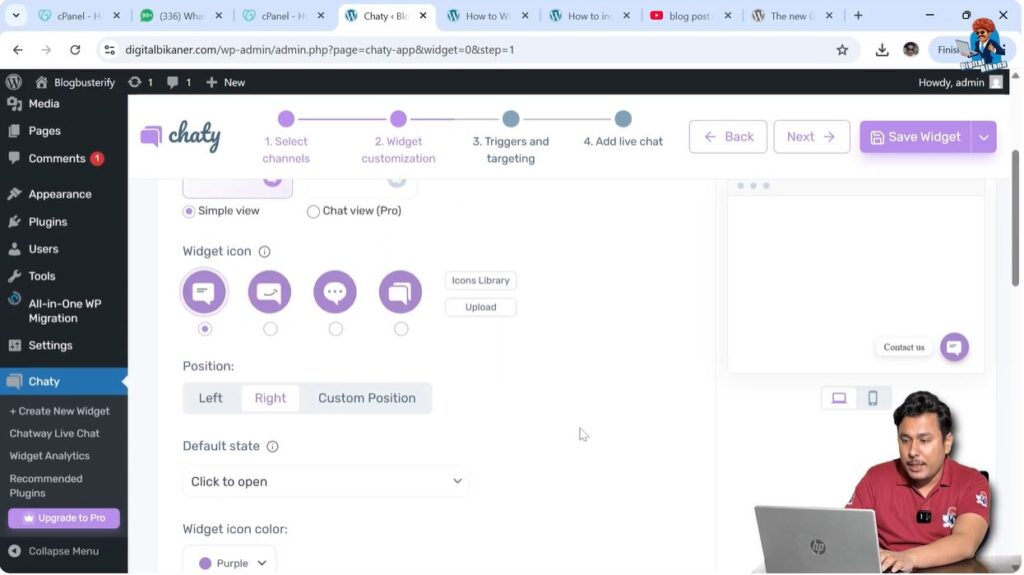Click the page vertical scrollbar

pyautogui.click(x=1016, y=218)
